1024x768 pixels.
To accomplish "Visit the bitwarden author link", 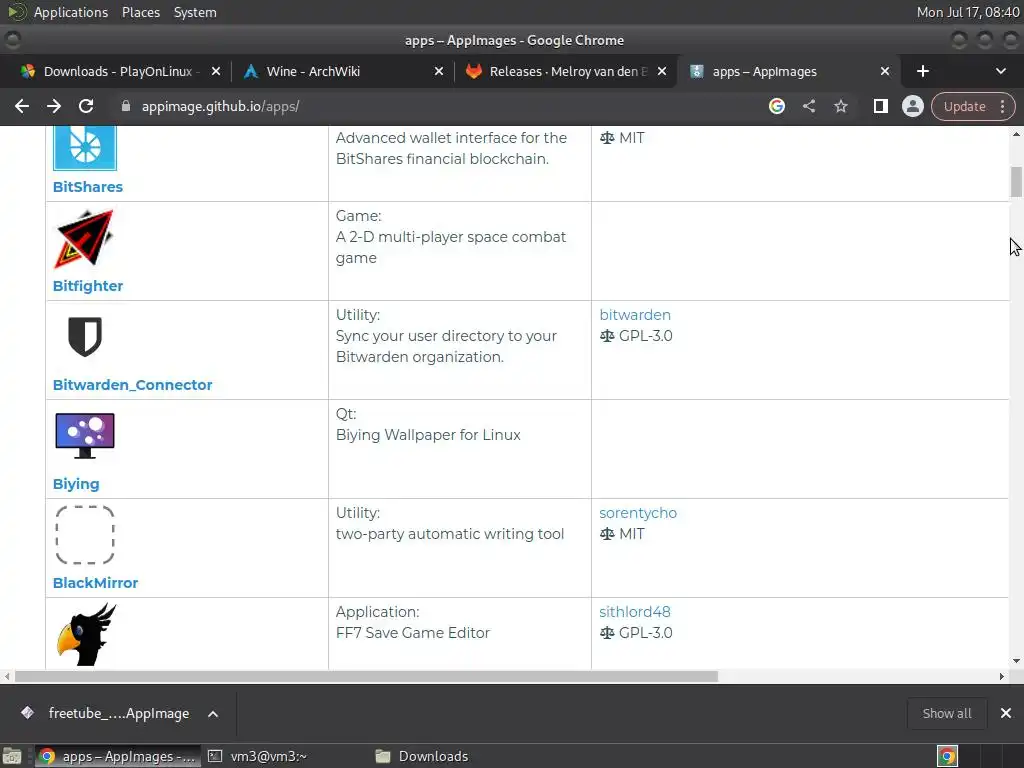I will coord(635,315).
